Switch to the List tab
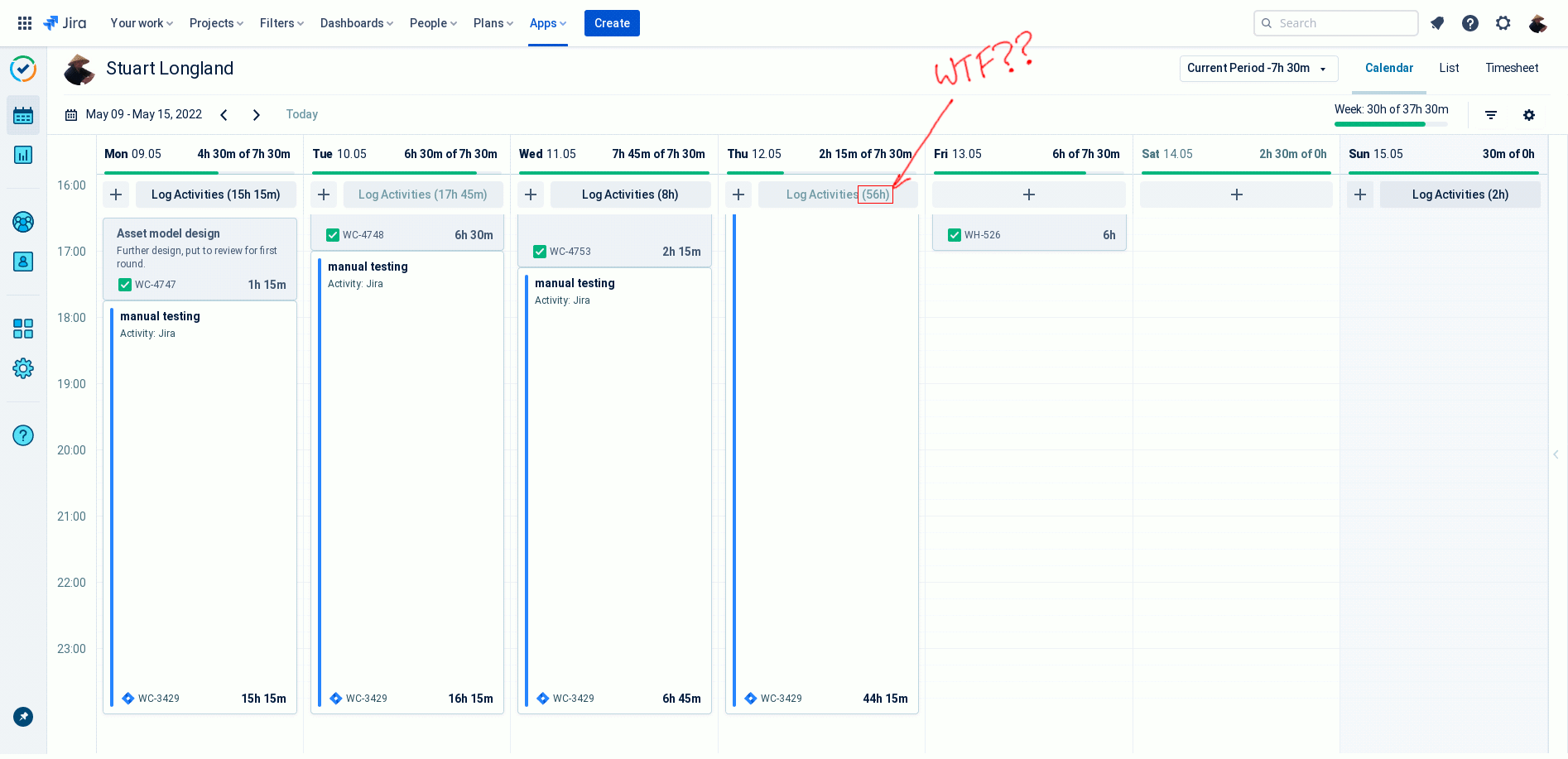1568x759 pixels. [1449, 69]
